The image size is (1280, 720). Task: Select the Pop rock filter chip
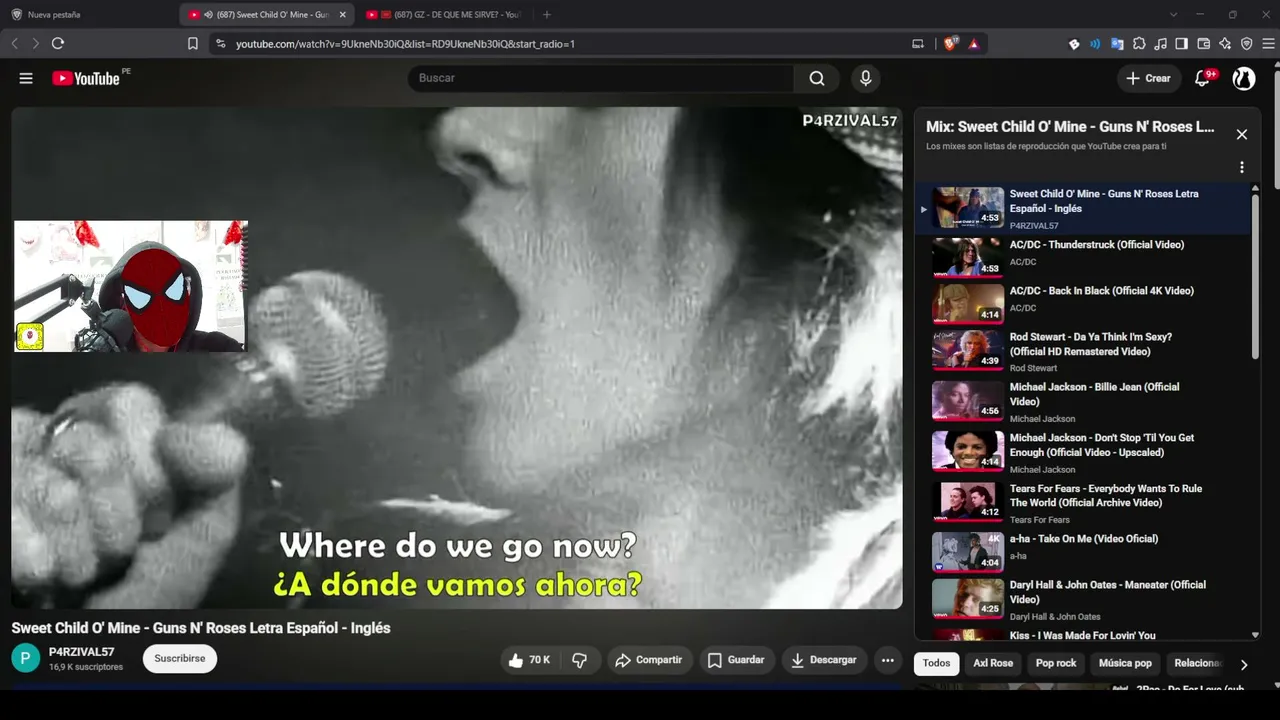[x=1056, y=663]
